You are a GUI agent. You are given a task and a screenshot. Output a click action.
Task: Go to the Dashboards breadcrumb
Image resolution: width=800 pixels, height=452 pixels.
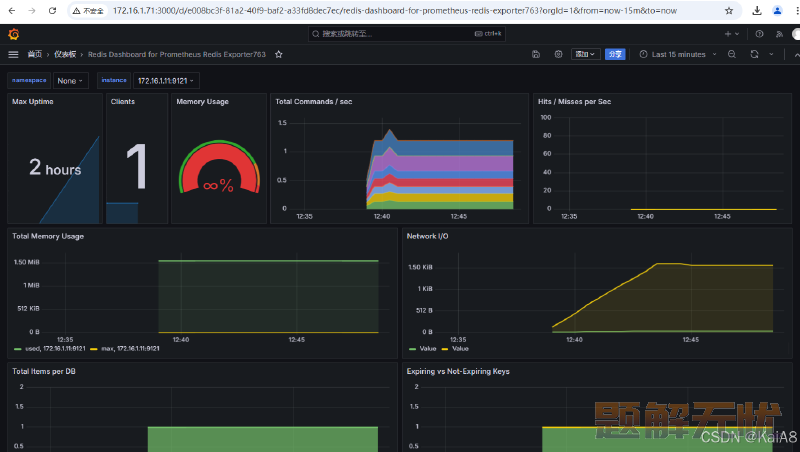pyautogui.click(x=65, y=54)
